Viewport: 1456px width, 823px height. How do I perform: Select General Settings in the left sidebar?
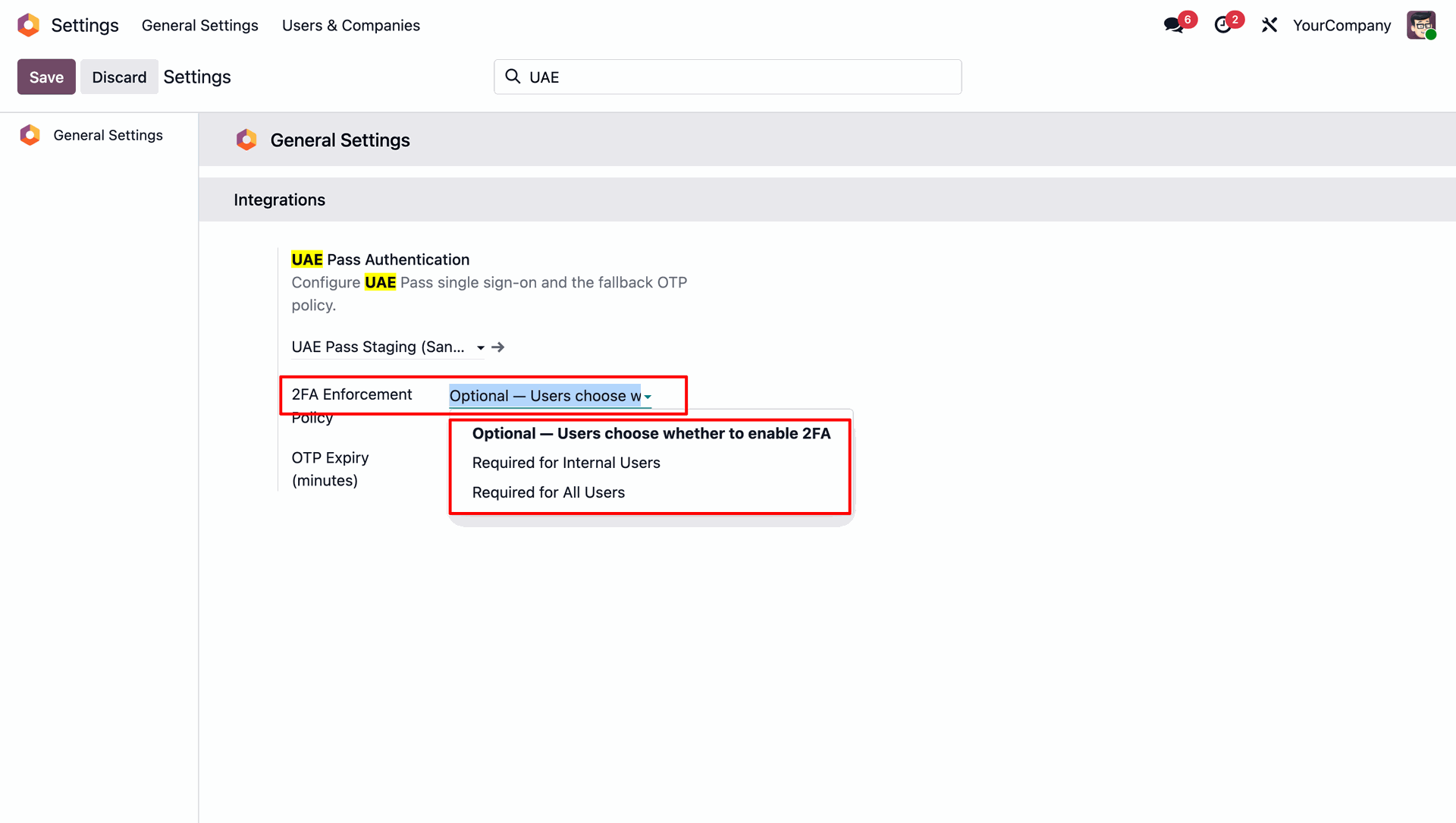click(x=108, y=135)
